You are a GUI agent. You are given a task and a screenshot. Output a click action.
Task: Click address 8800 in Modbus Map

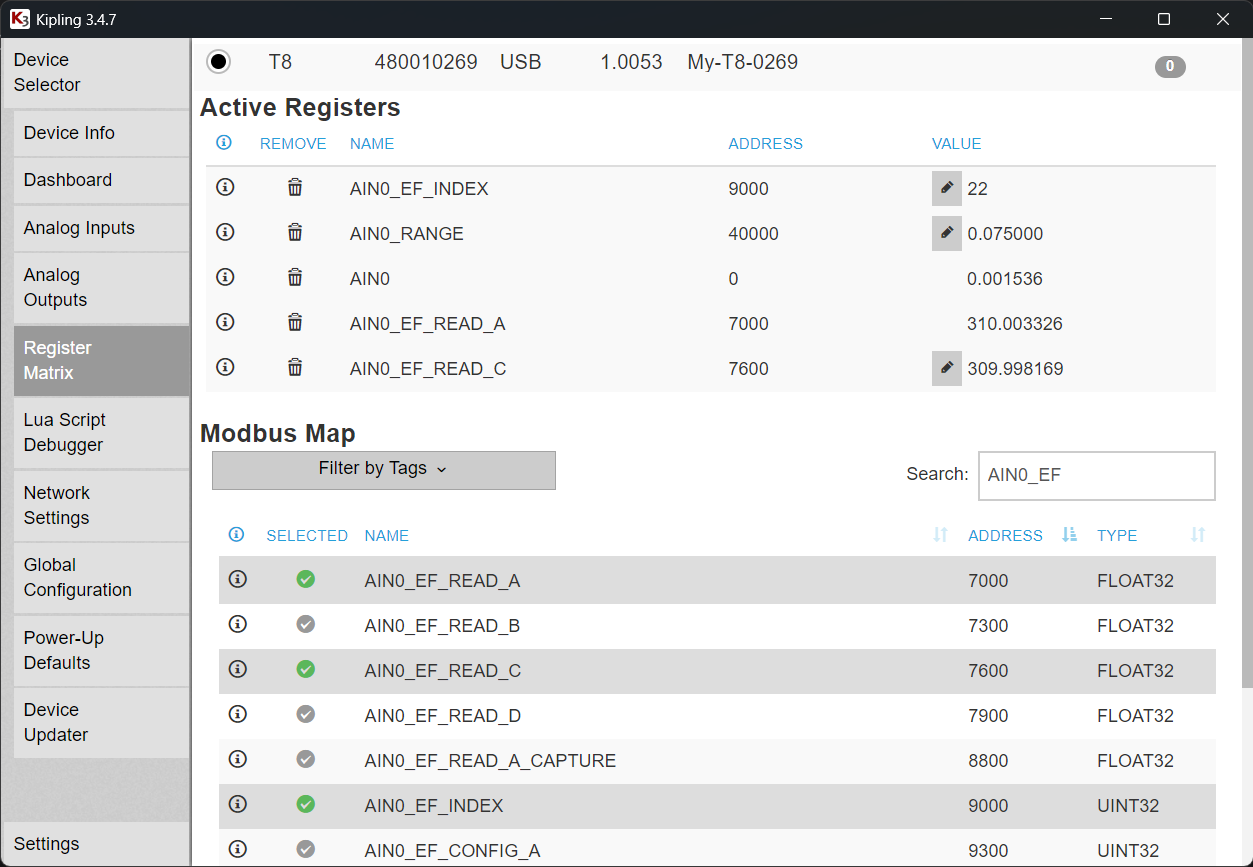pyautogui.click(x=988, y=761)
